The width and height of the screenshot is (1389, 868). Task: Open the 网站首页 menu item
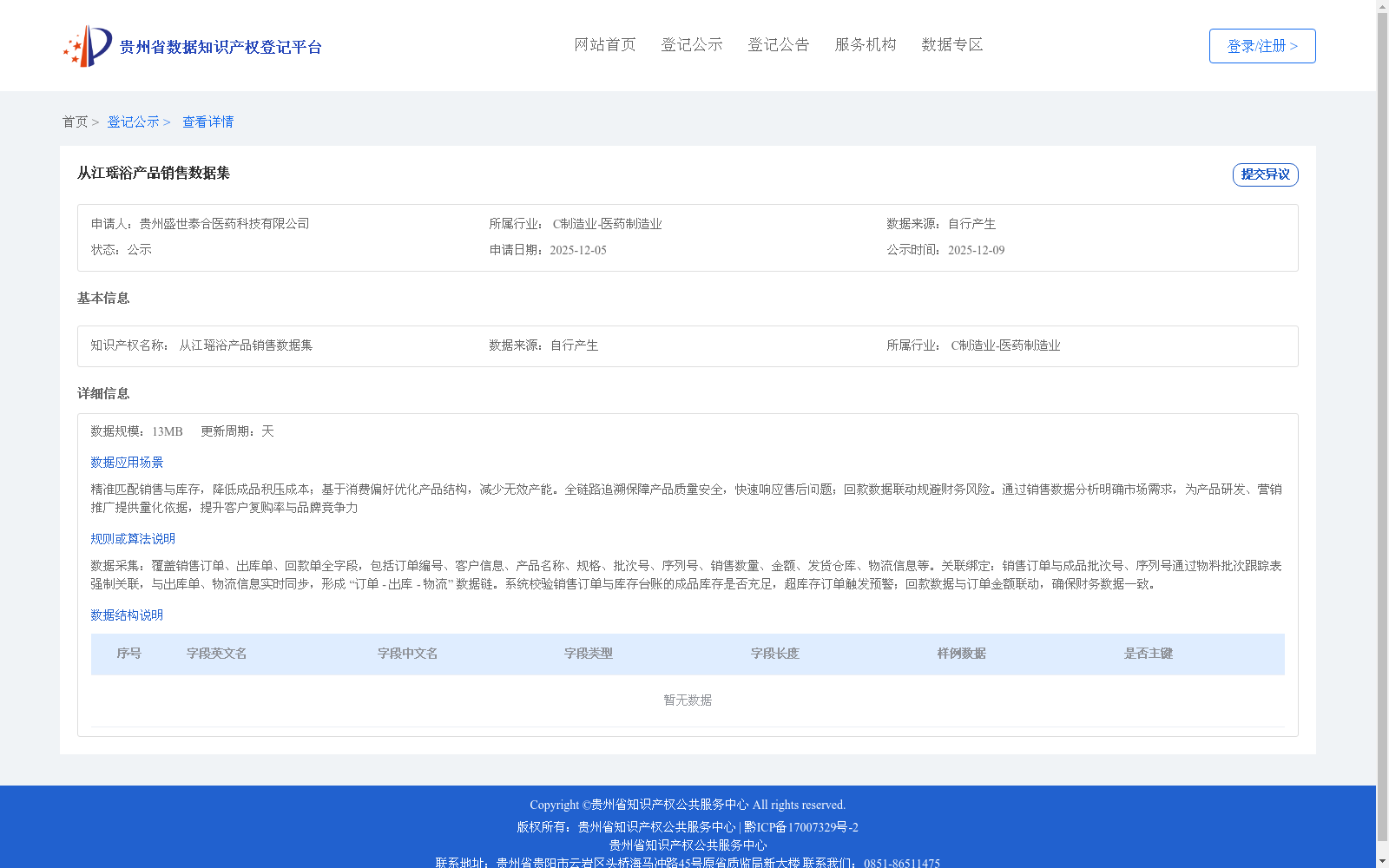(605, 44)
